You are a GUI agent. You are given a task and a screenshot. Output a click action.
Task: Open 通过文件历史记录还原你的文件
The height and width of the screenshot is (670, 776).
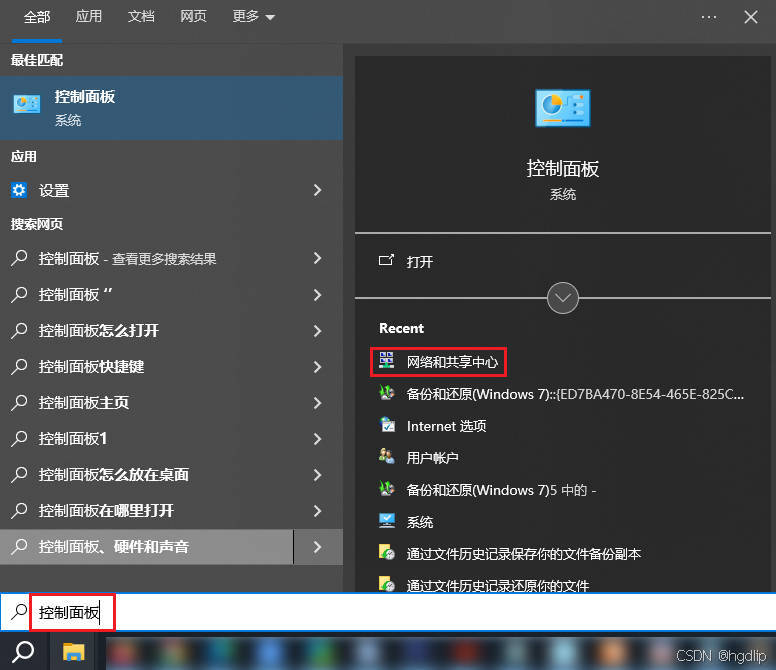tap(497, 586)
